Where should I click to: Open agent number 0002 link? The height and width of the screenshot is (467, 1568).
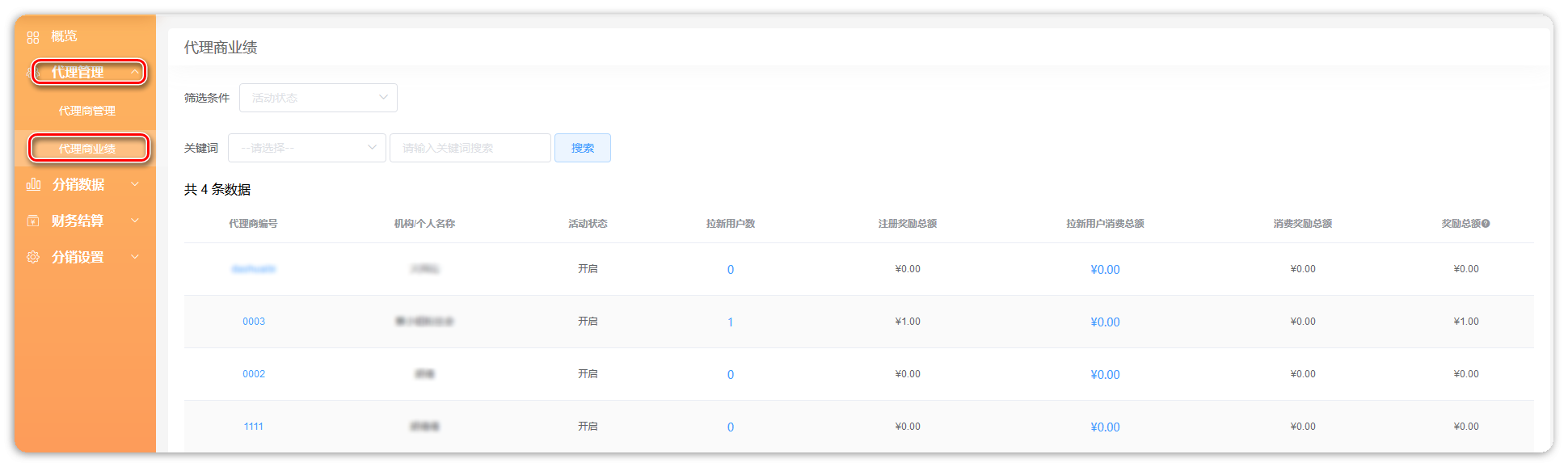(x=254, y=374)
